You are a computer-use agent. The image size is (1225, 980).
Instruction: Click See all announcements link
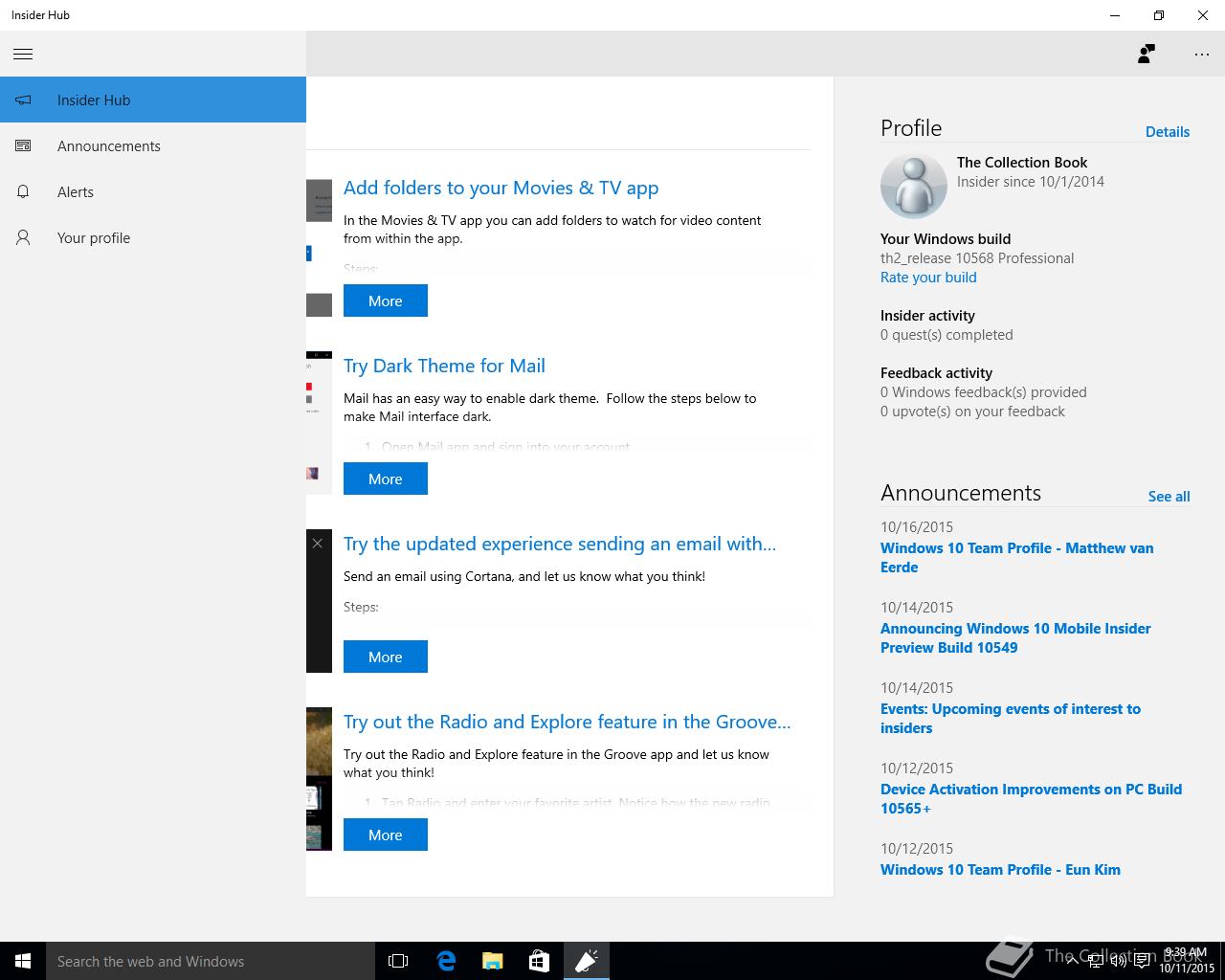click(1169, 497)
